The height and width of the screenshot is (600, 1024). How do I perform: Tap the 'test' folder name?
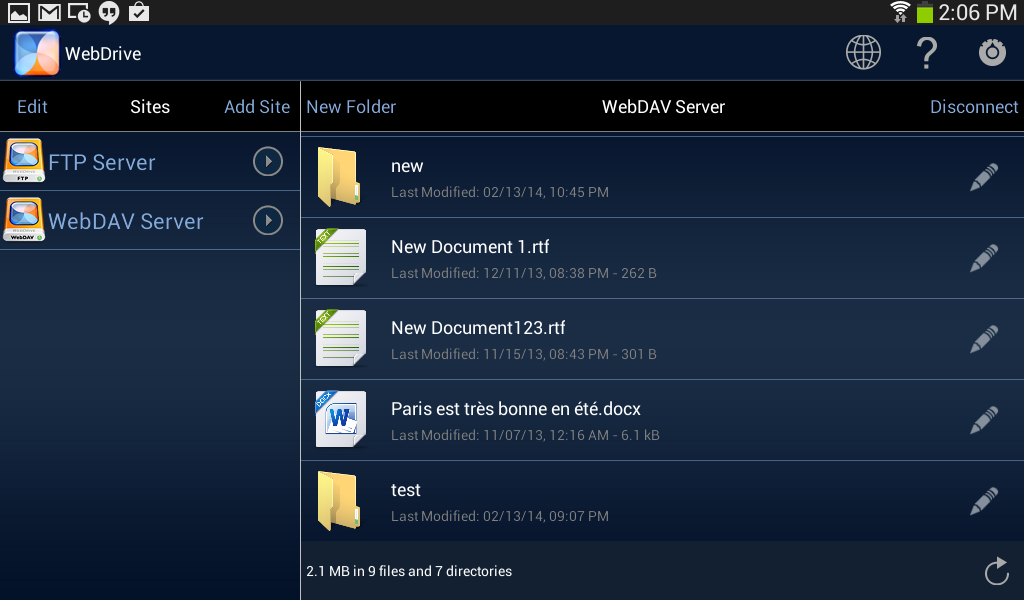406,490
